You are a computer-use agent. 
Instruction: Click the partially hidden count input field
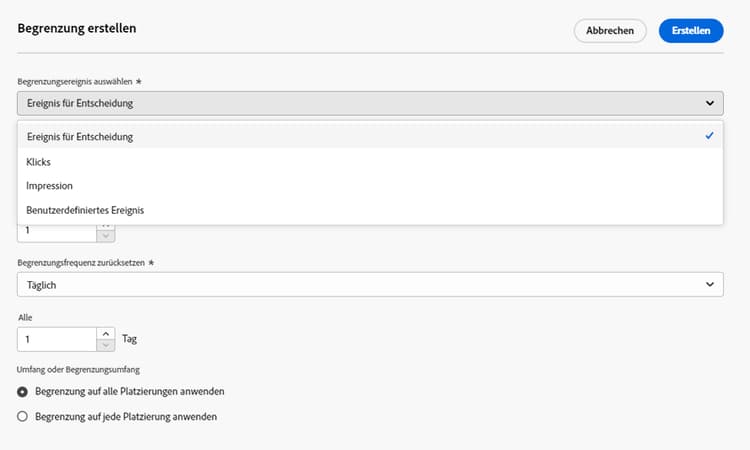[57, 231]
